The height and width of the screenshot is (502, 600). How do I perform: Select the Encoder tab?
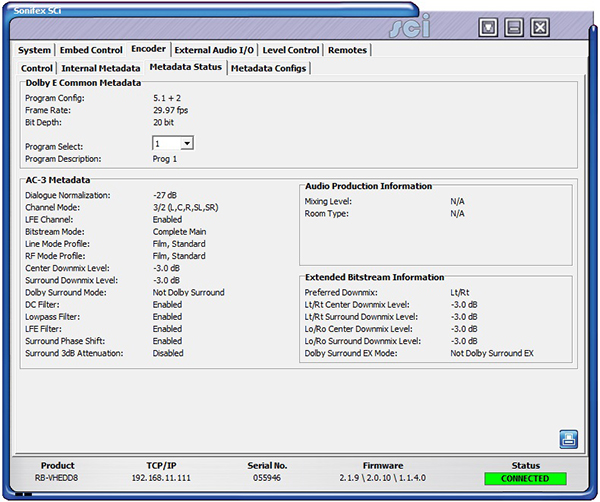[x=148, y=49]
